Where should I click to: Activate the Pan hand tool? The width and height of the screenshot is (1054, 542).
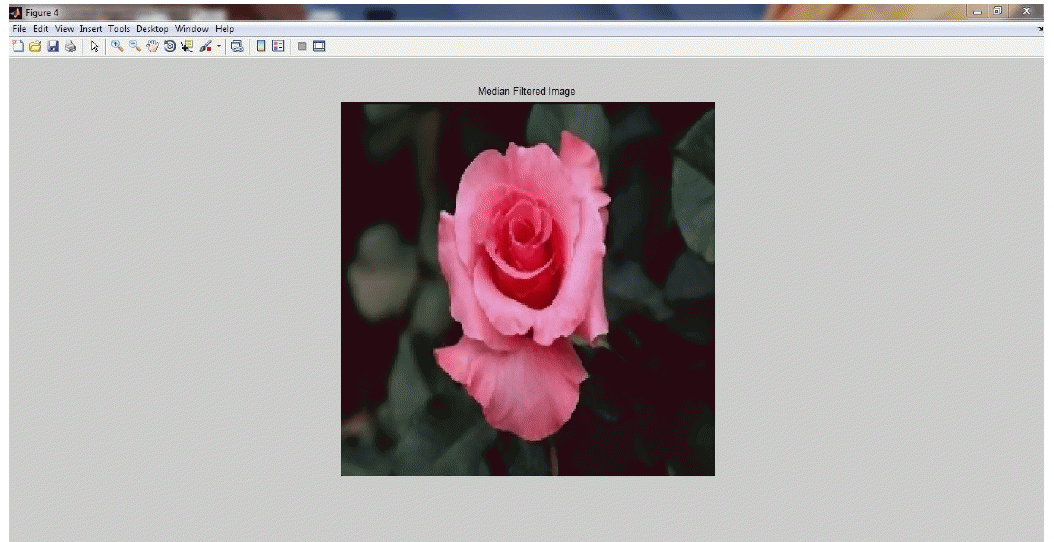[x=152, y=46]
